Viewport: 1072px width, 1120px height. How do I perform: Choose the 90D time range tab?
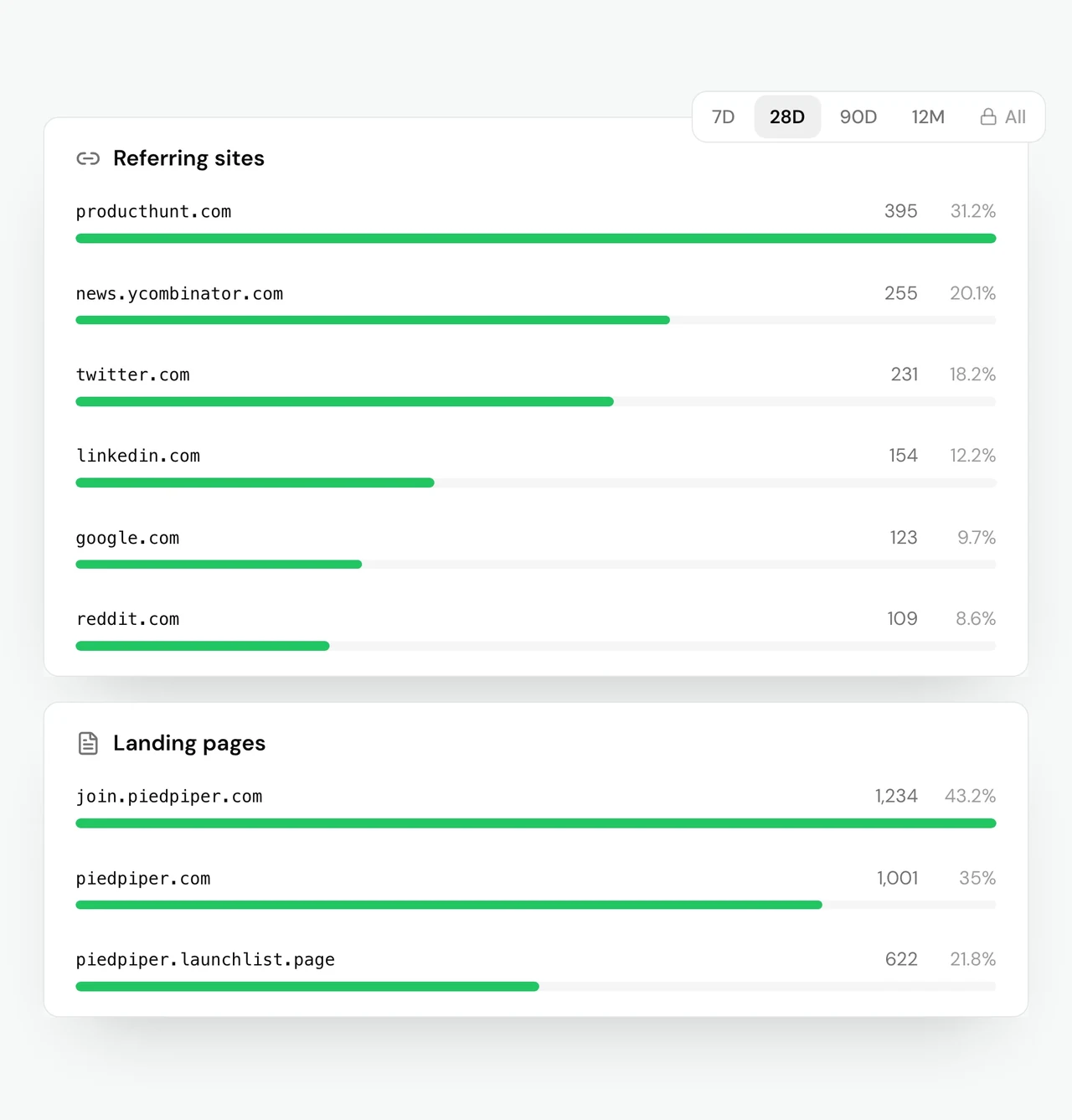(858, 116)
